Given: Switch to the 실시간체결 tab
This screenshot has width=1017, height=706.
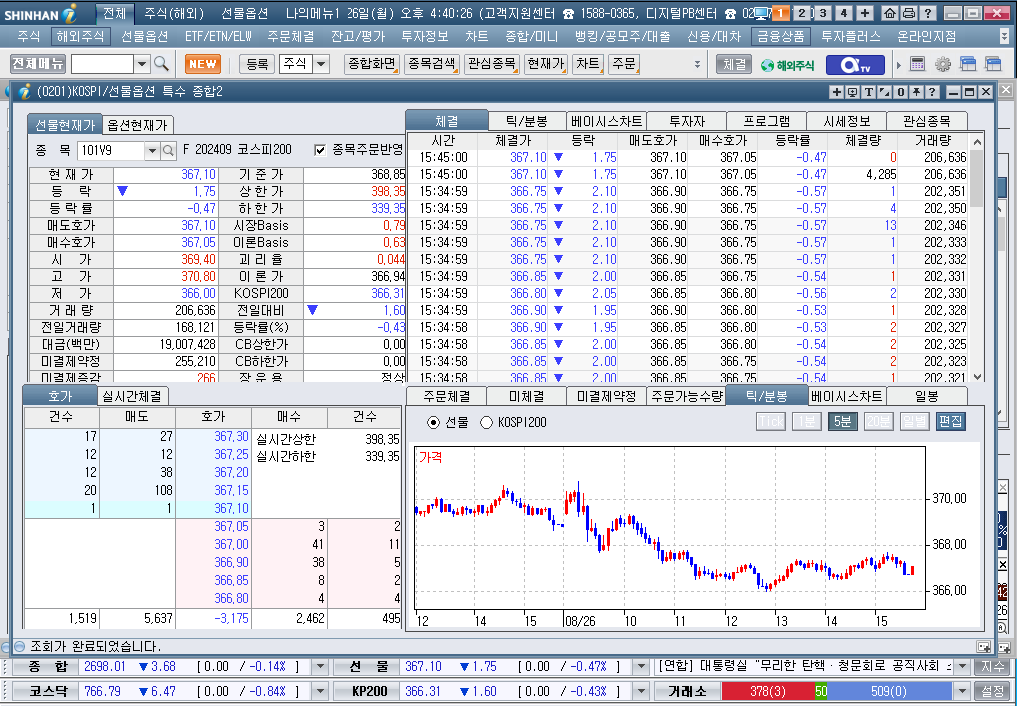Looking at the screenshot, I should coord(133,395).
